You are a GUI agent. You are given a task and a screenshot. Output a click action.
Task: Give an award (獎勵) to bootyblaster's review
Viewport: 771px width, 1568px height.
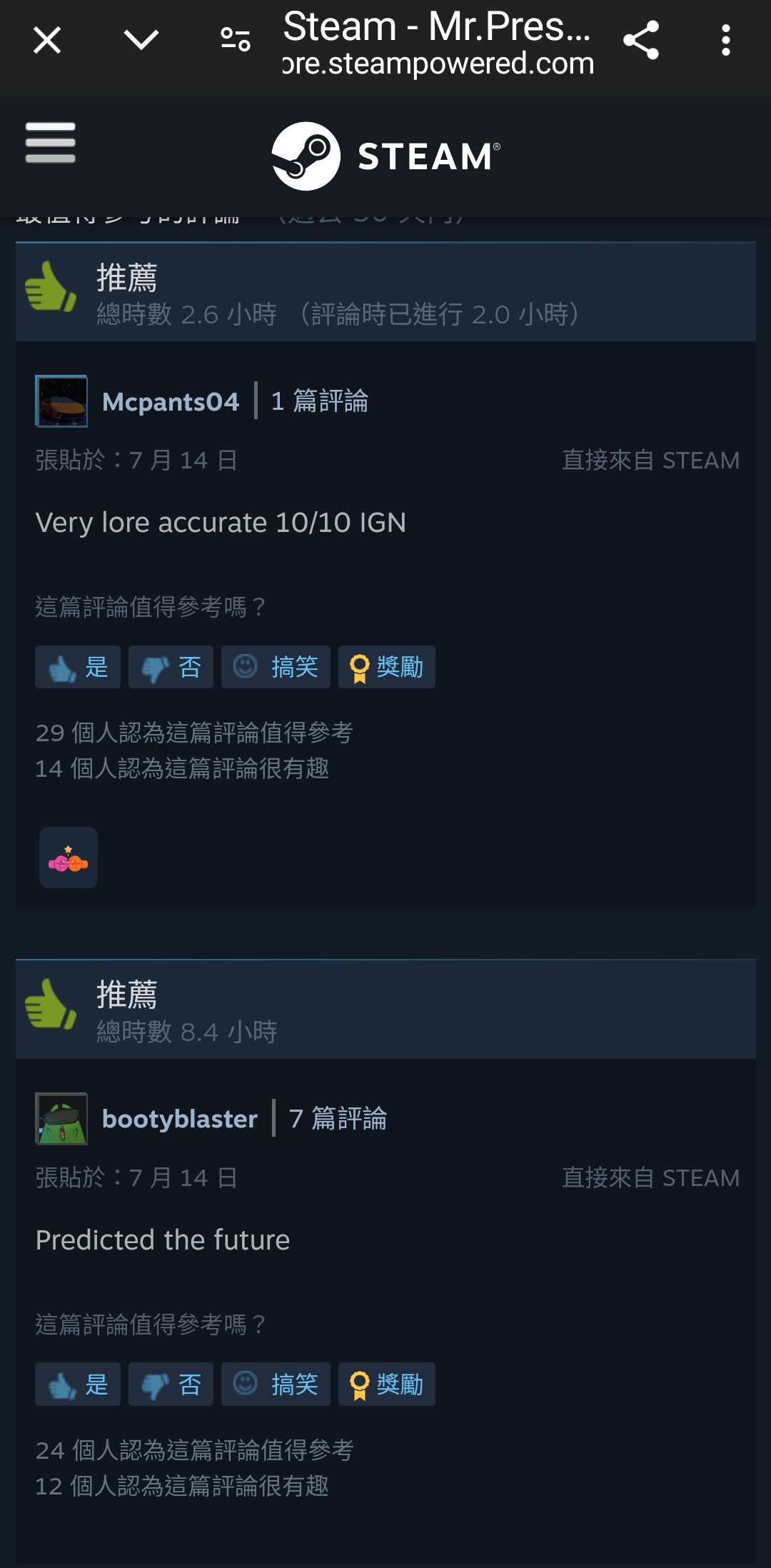click(387, 1384)
